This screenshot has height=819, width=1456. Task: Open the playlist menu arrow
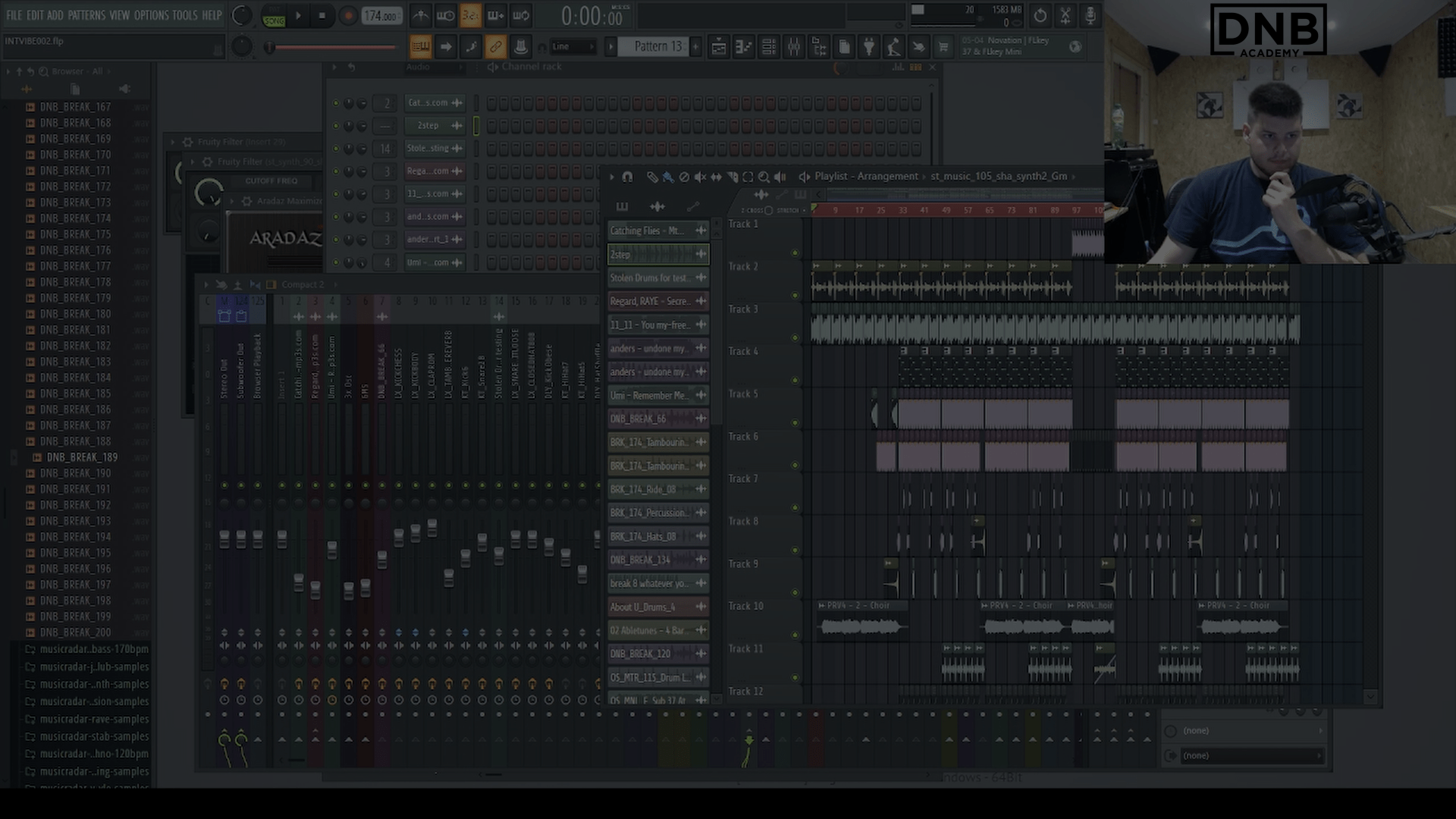pyautogui.click(x=611, y=177)
